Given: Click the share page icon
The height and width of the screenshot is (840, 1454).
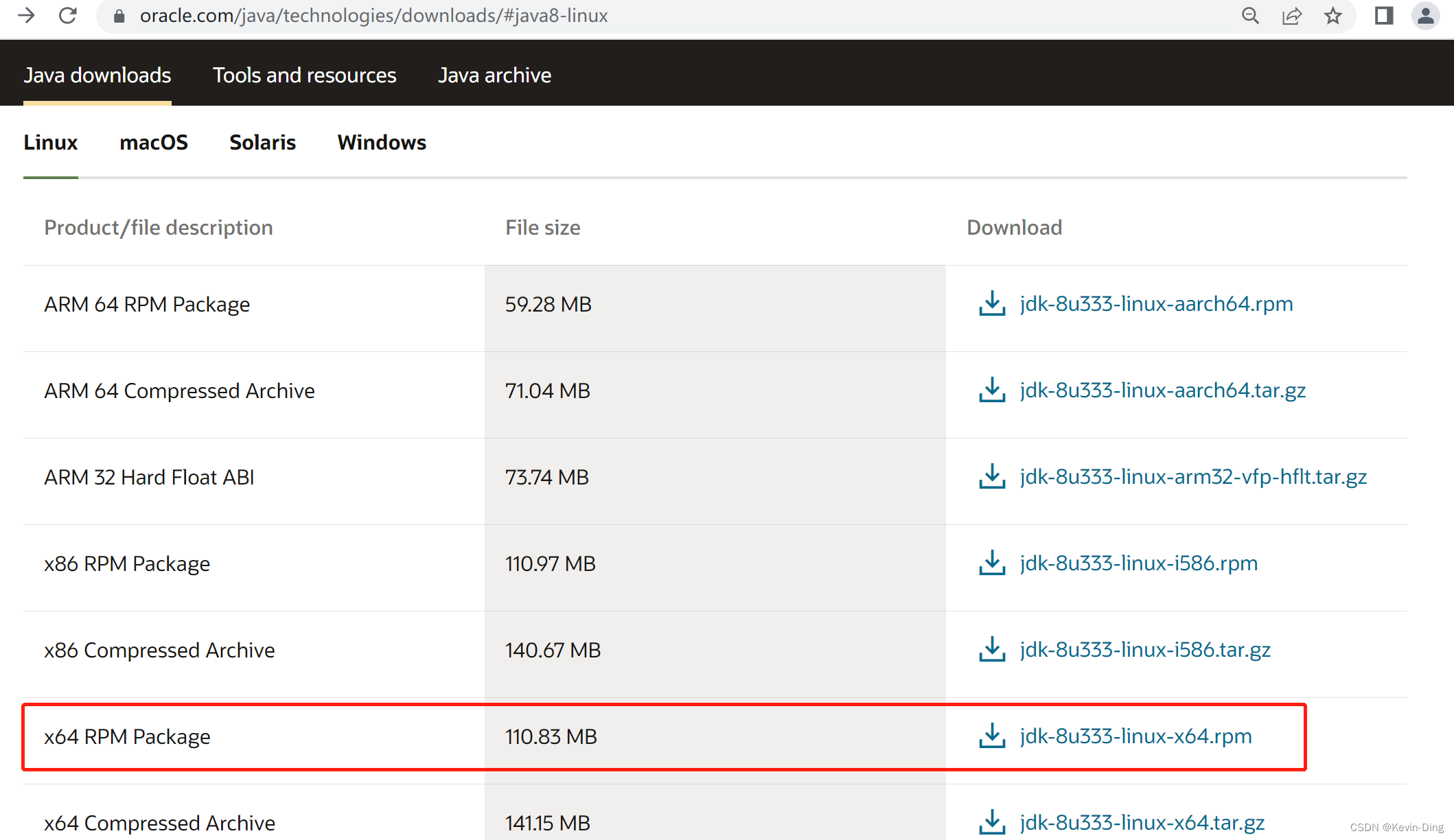Looking at the screenshot, I should [1291, 15].
